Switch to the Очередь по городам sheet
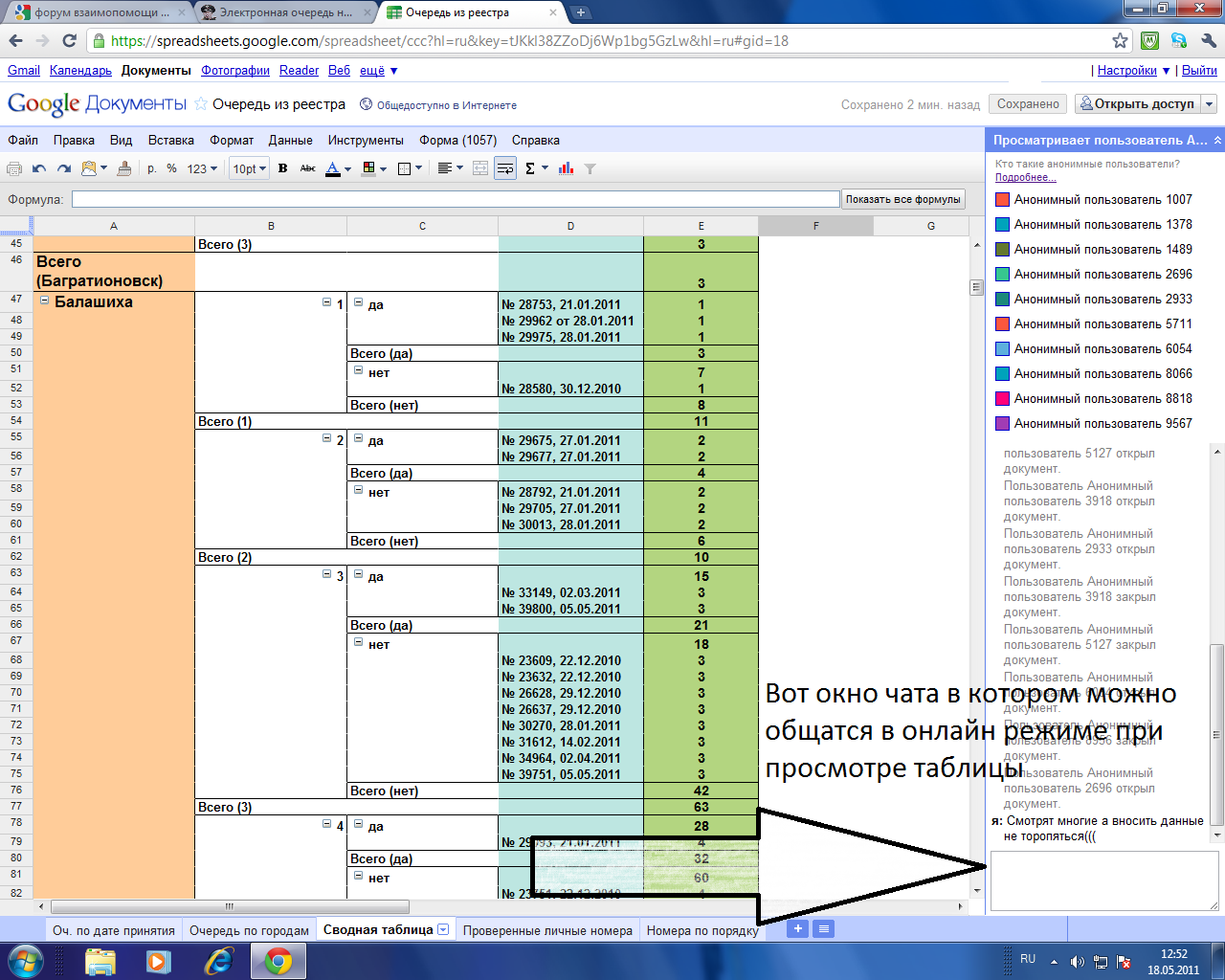The width and height of the screenshot is (1225, 980). (249, 930)
